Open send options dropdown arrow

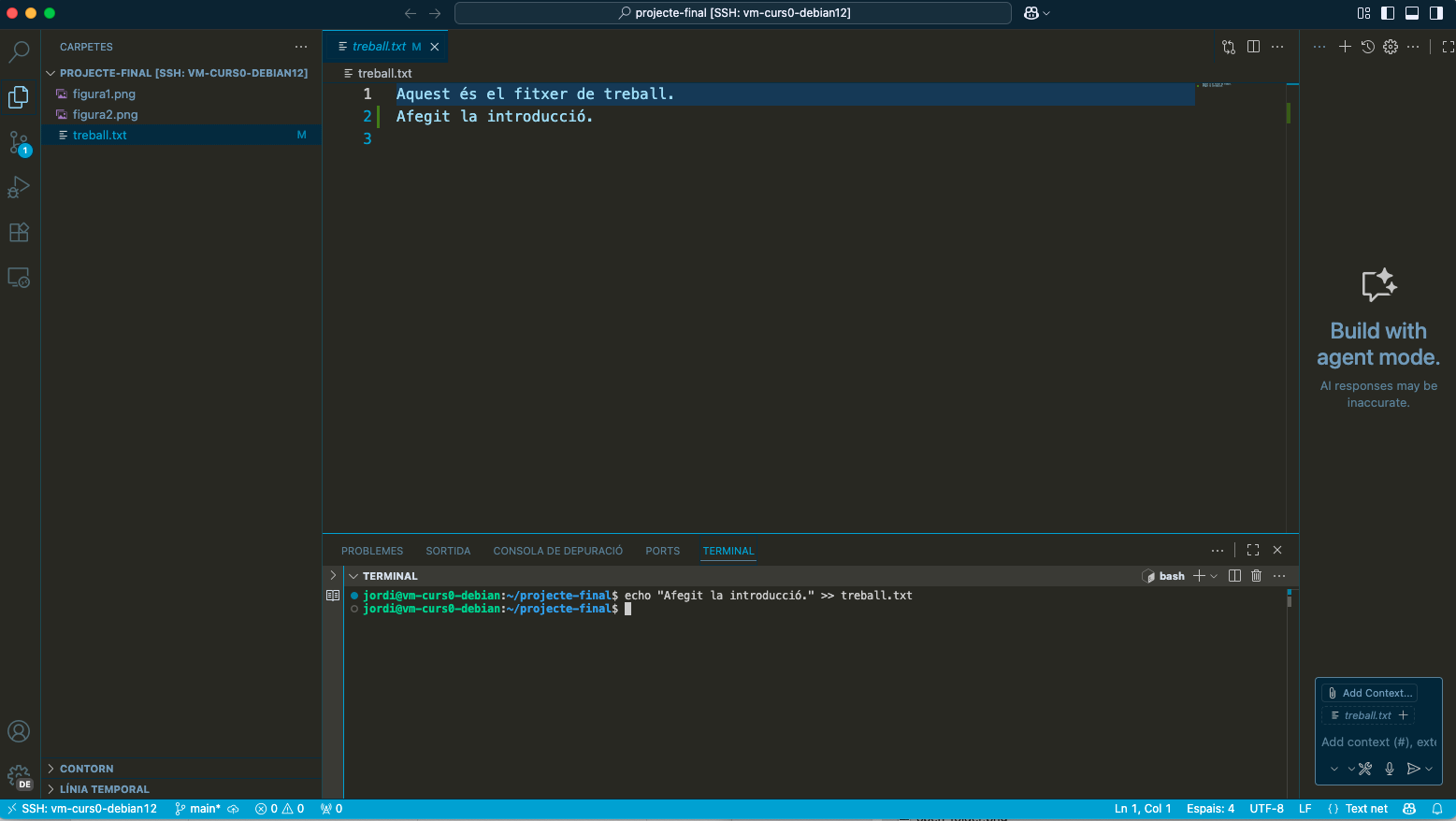(1429, 769)
